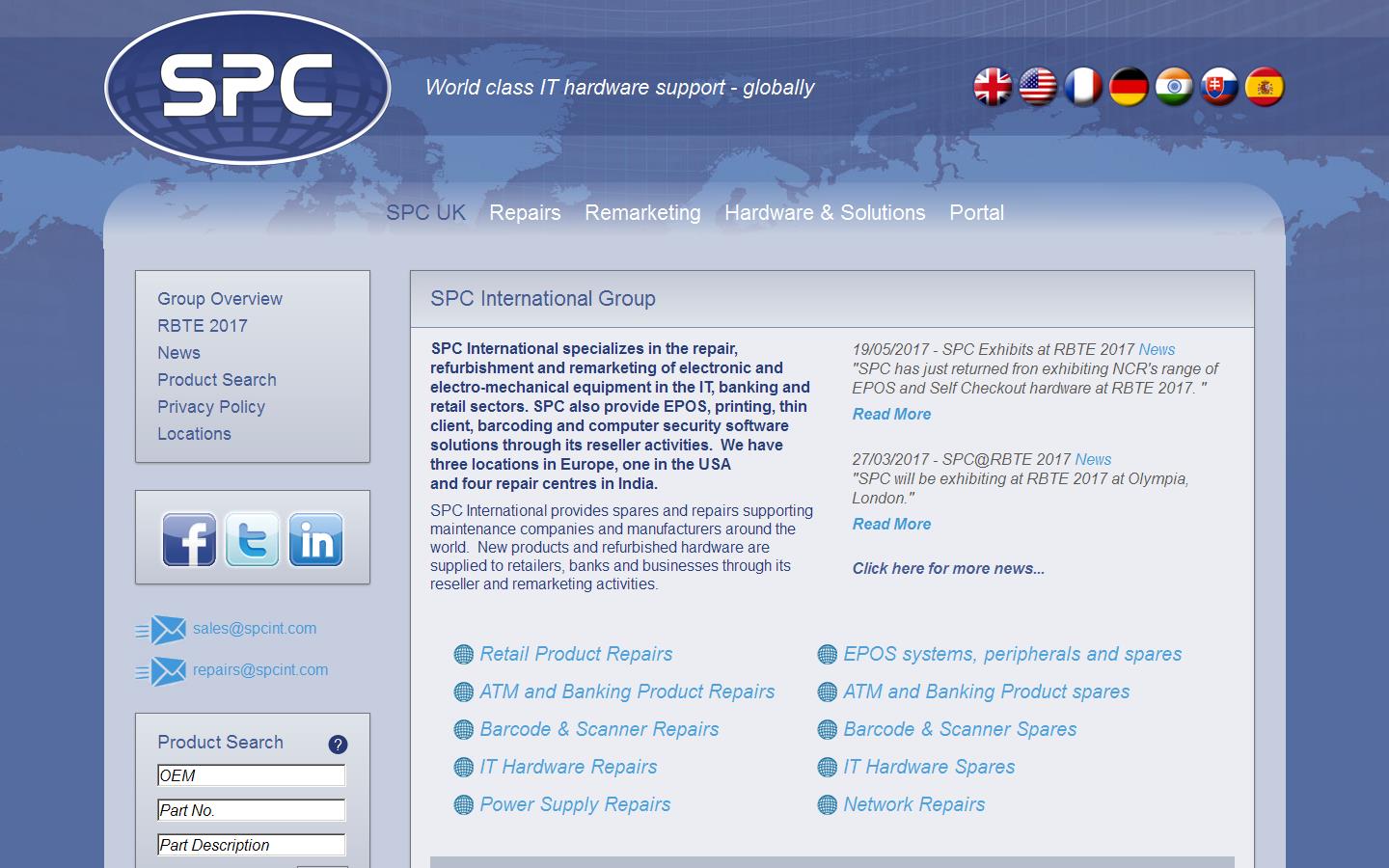Click the Part No. input box
This screenshot has width=1389, height=868.
(251, 810)
